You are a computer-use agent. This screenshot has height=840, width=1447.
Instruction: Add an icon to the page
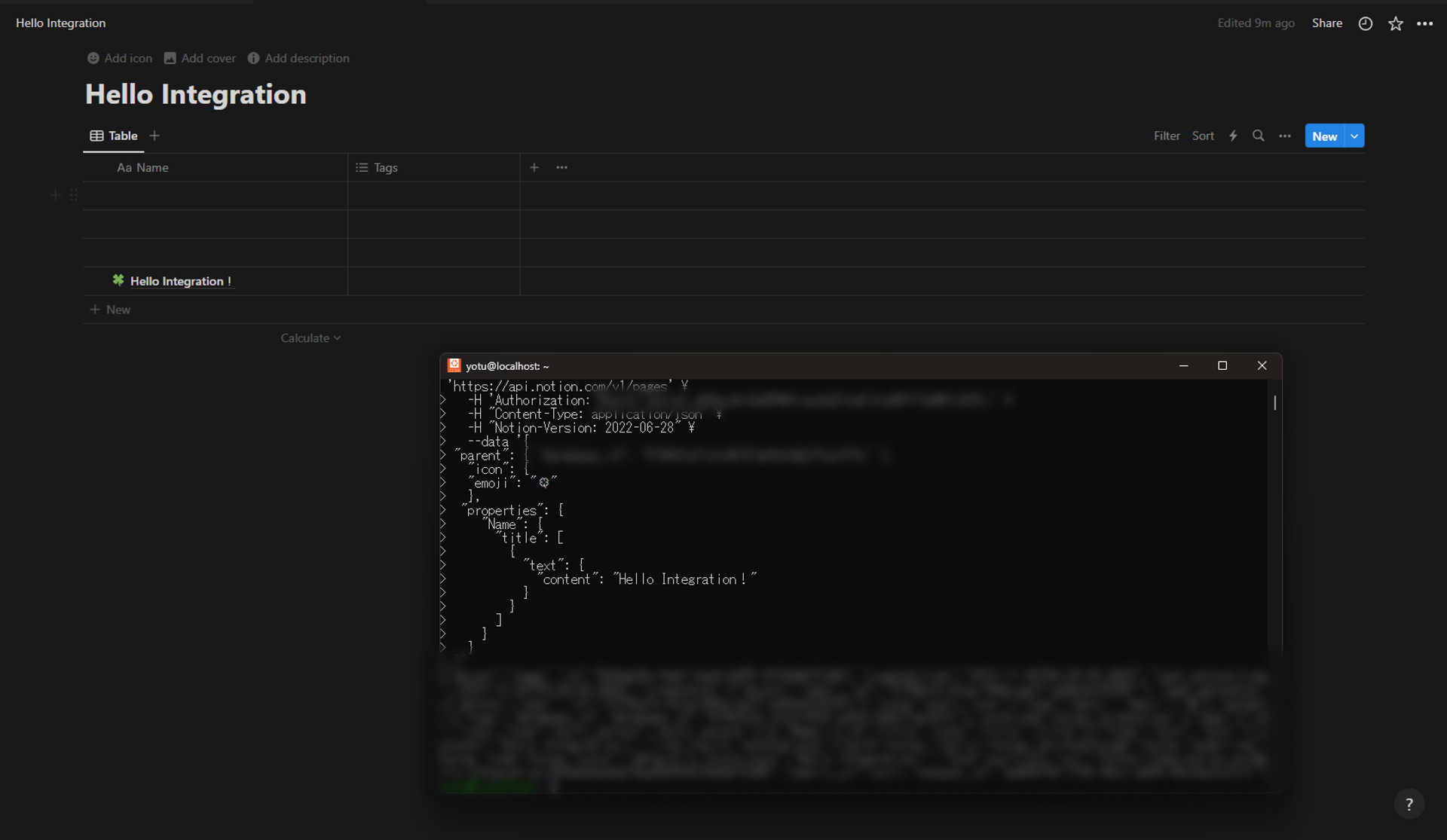(119, 58)
